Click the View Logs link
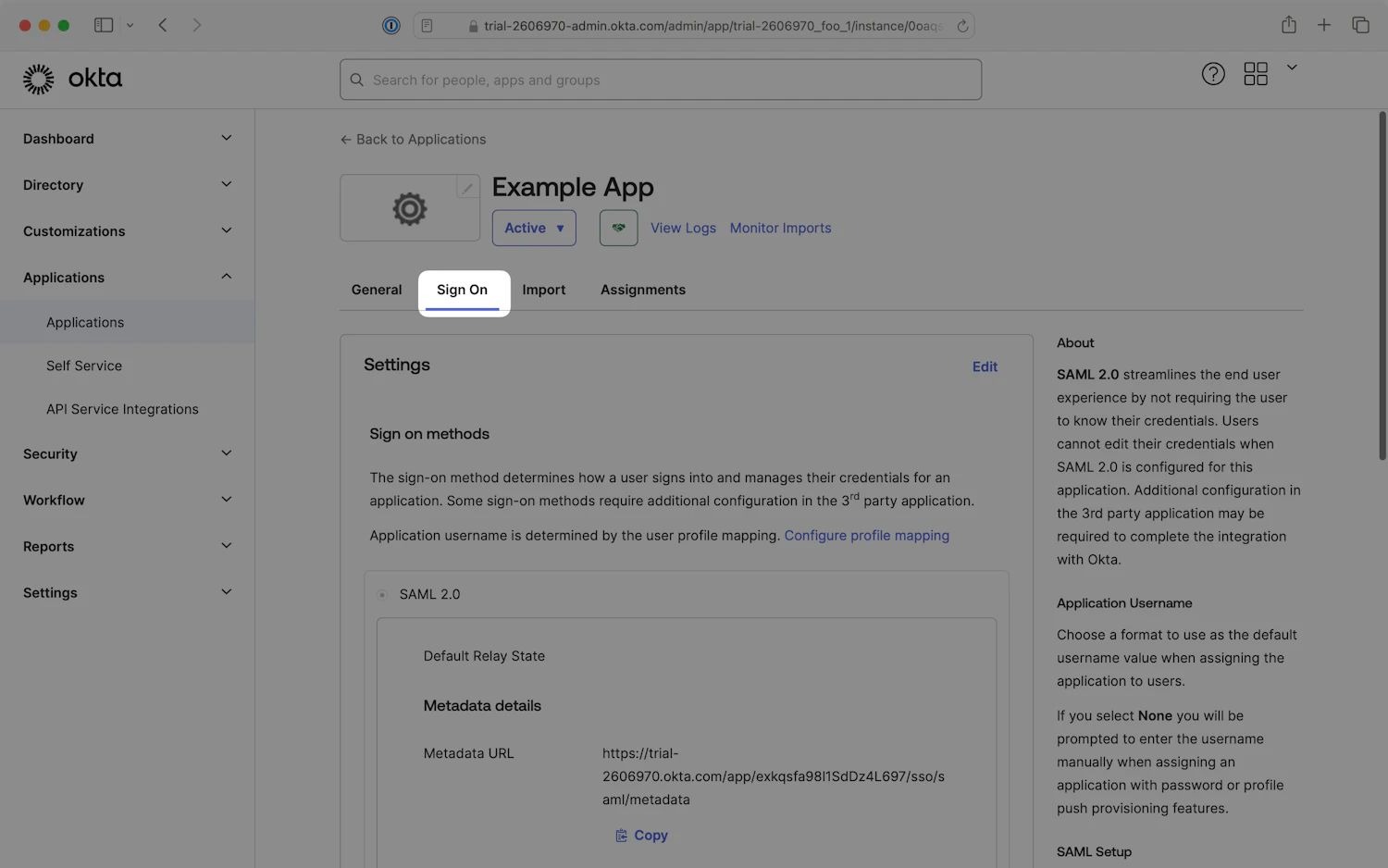Image resolution: width=1388 pixels, height=868 pixels. pos(683,229)
